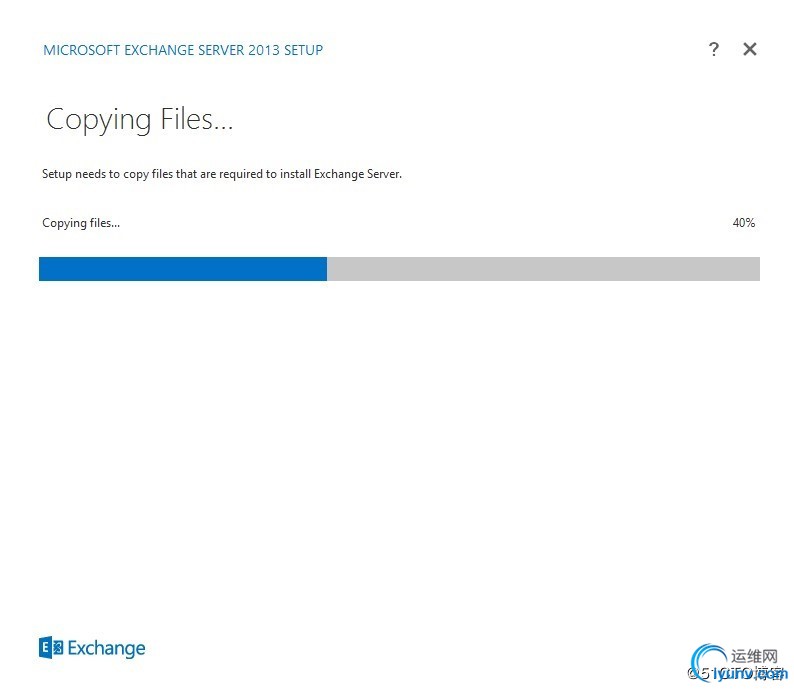This screenshot has width=794, height=690.
Task: Click the Exchange logo icon
Action: pos(51,647)
